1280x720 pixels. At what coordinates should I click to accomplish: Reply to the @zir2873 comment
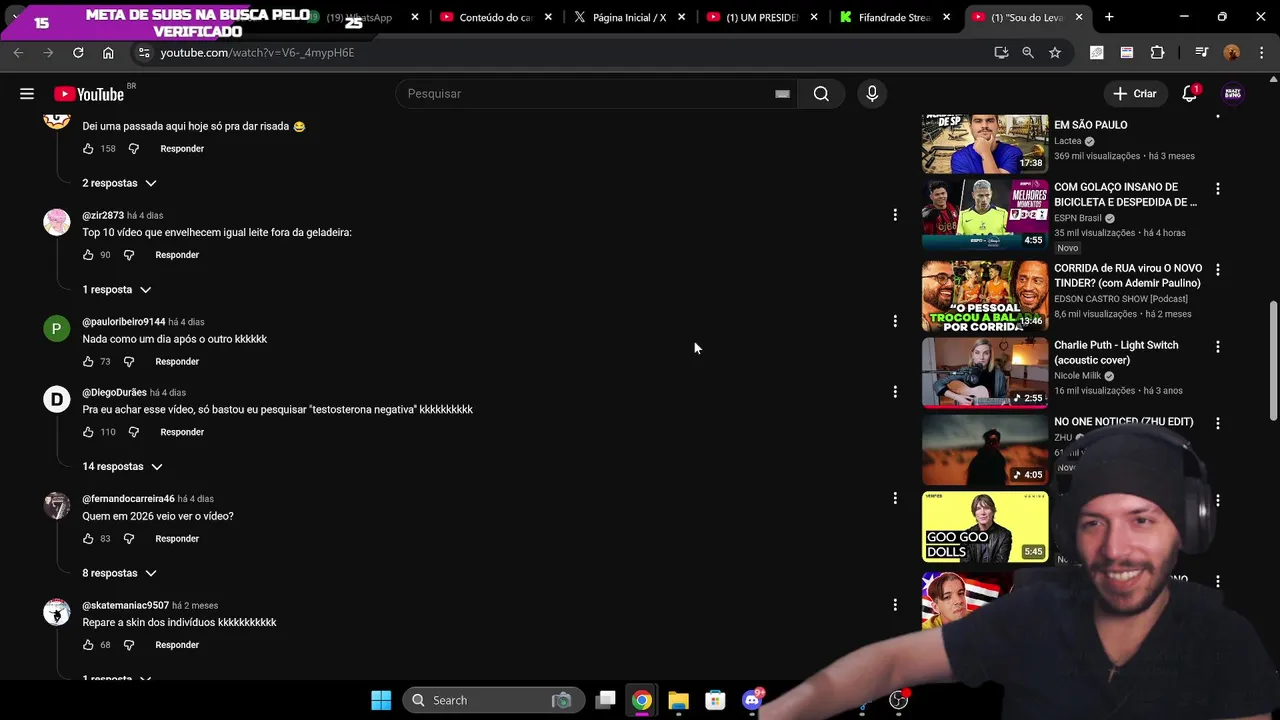pos(177,255)
